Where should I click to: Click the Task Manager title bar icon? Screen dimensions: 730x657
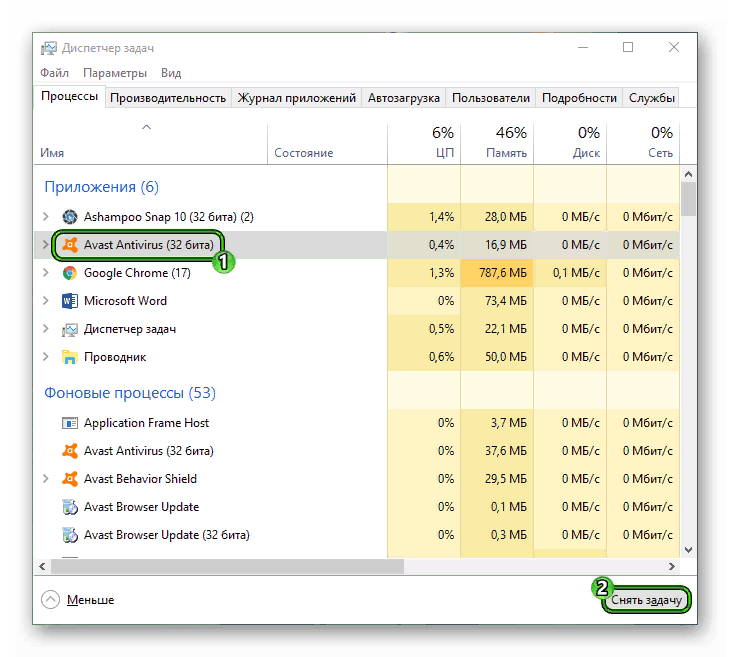(x=48, y=48)
